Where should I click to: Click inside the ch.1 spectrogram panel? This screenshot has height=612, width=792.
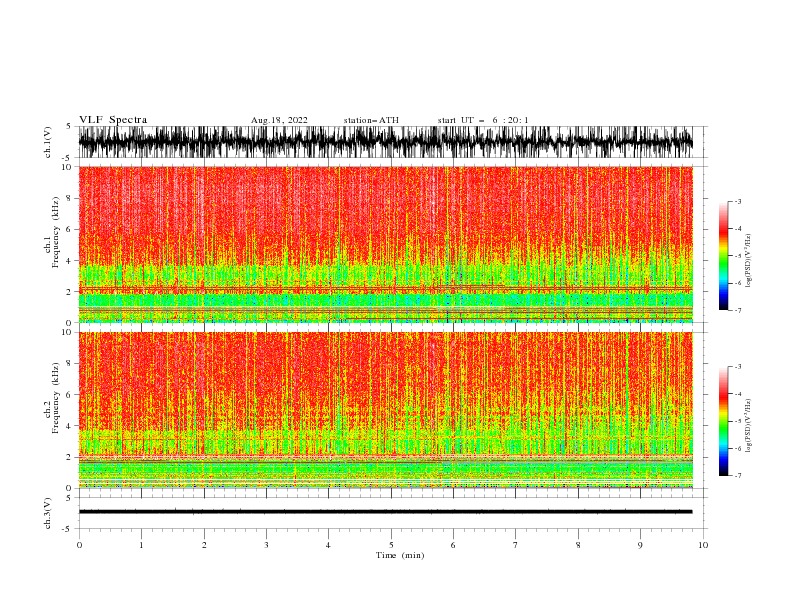click(x=385, y=244)
